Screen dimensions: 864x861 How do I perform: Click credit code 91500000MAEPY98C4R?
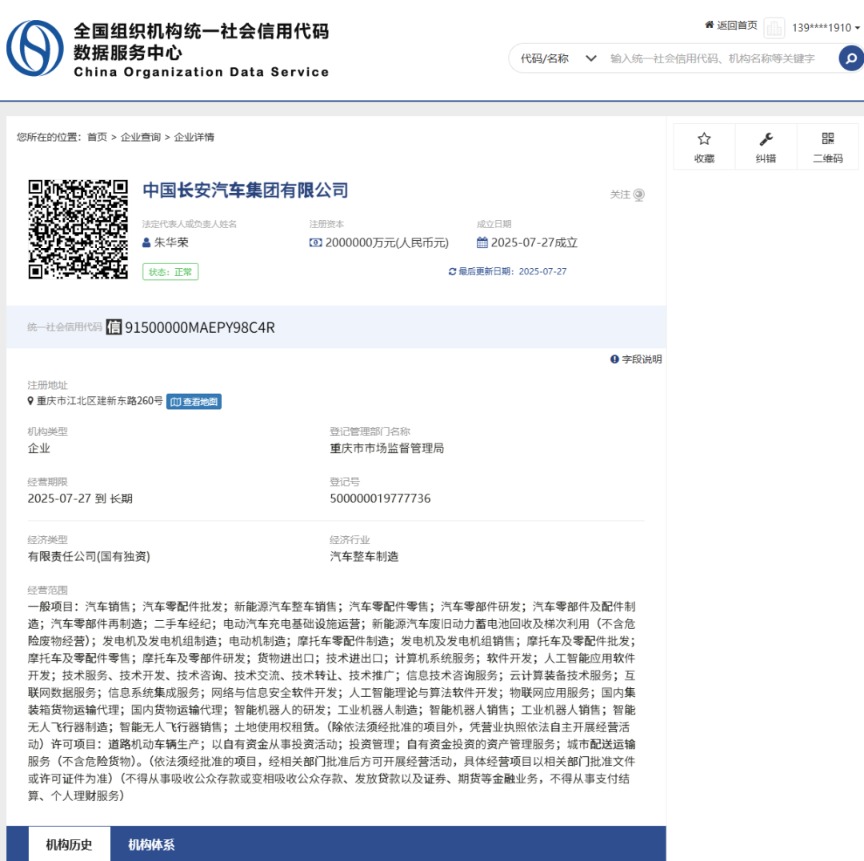click(199, 328)
